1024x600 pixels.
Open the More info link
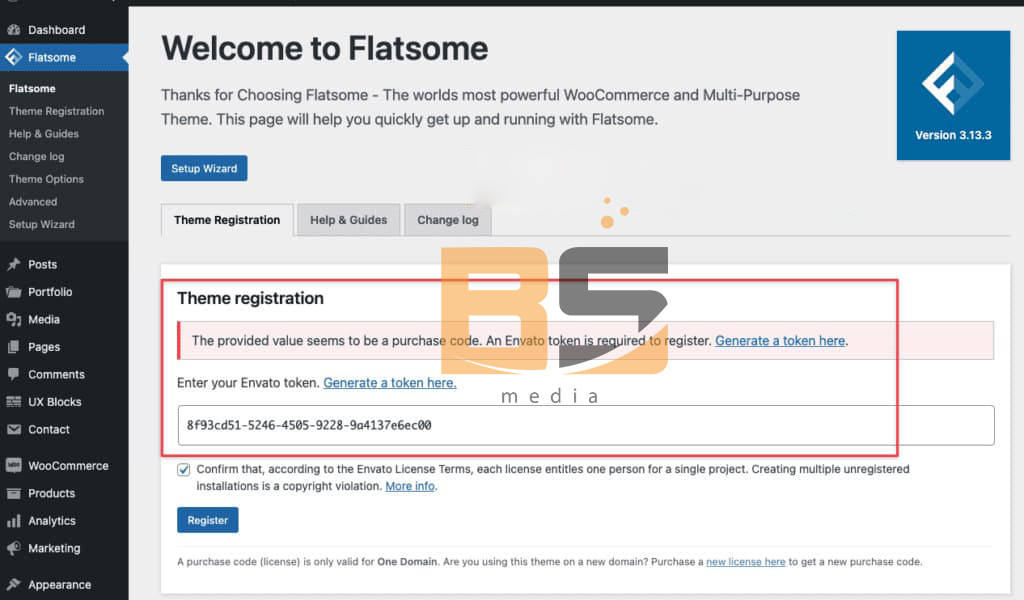click(410, 486)
